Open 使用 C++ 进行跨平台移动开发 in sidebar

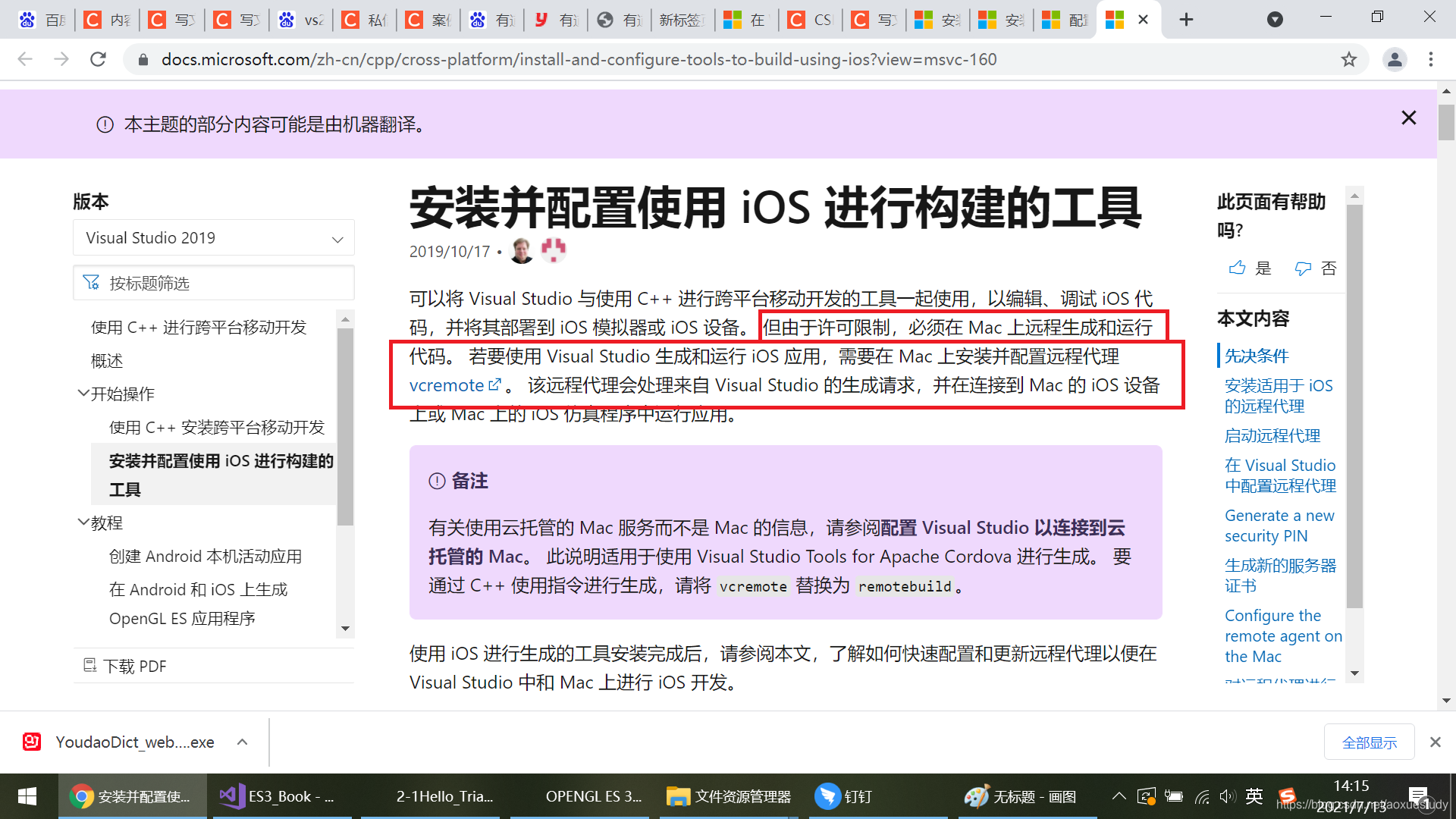[199, 327]
